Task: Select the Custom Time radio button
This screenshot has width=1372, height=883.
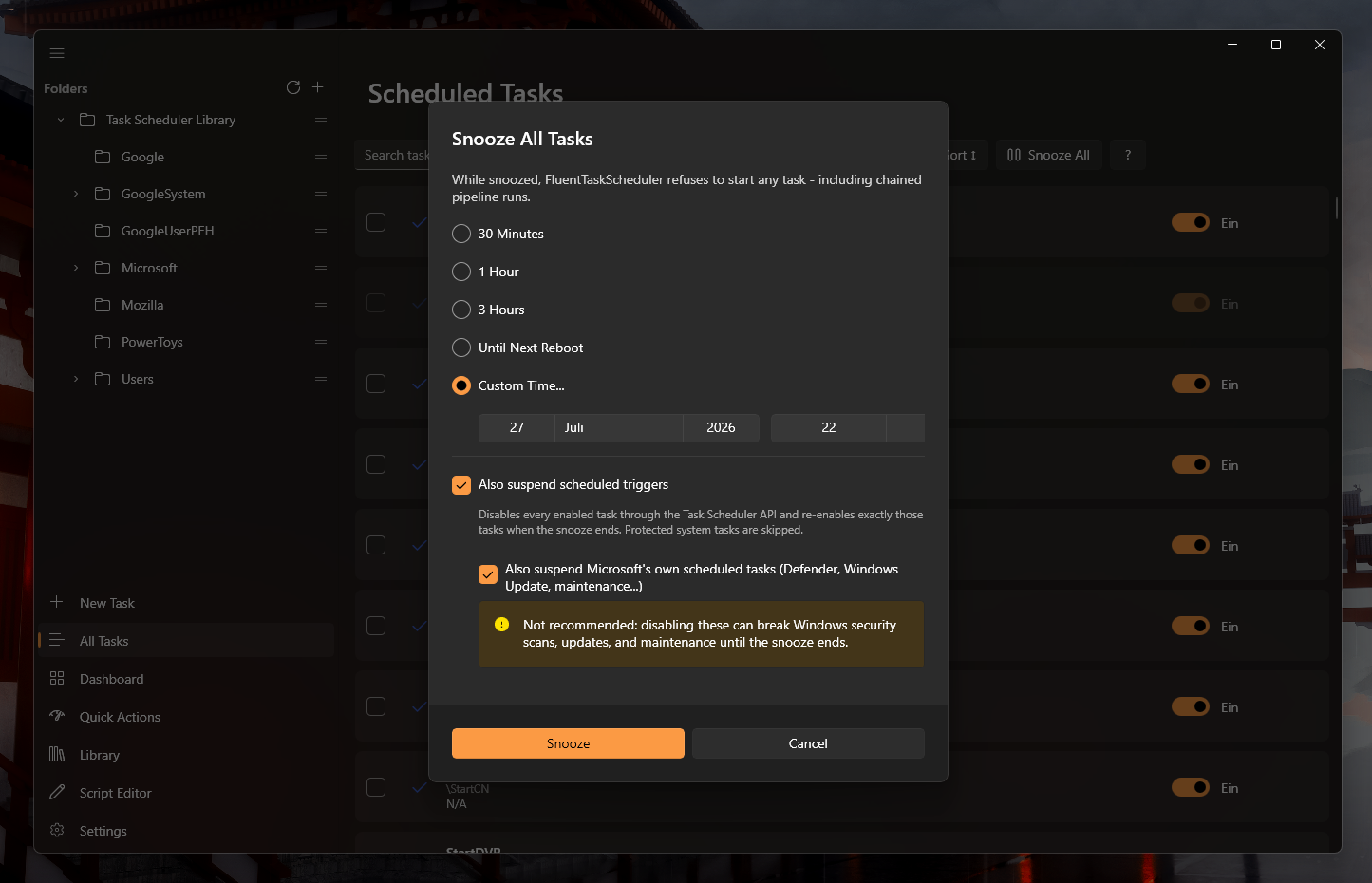Action: [x=461, y=385]
